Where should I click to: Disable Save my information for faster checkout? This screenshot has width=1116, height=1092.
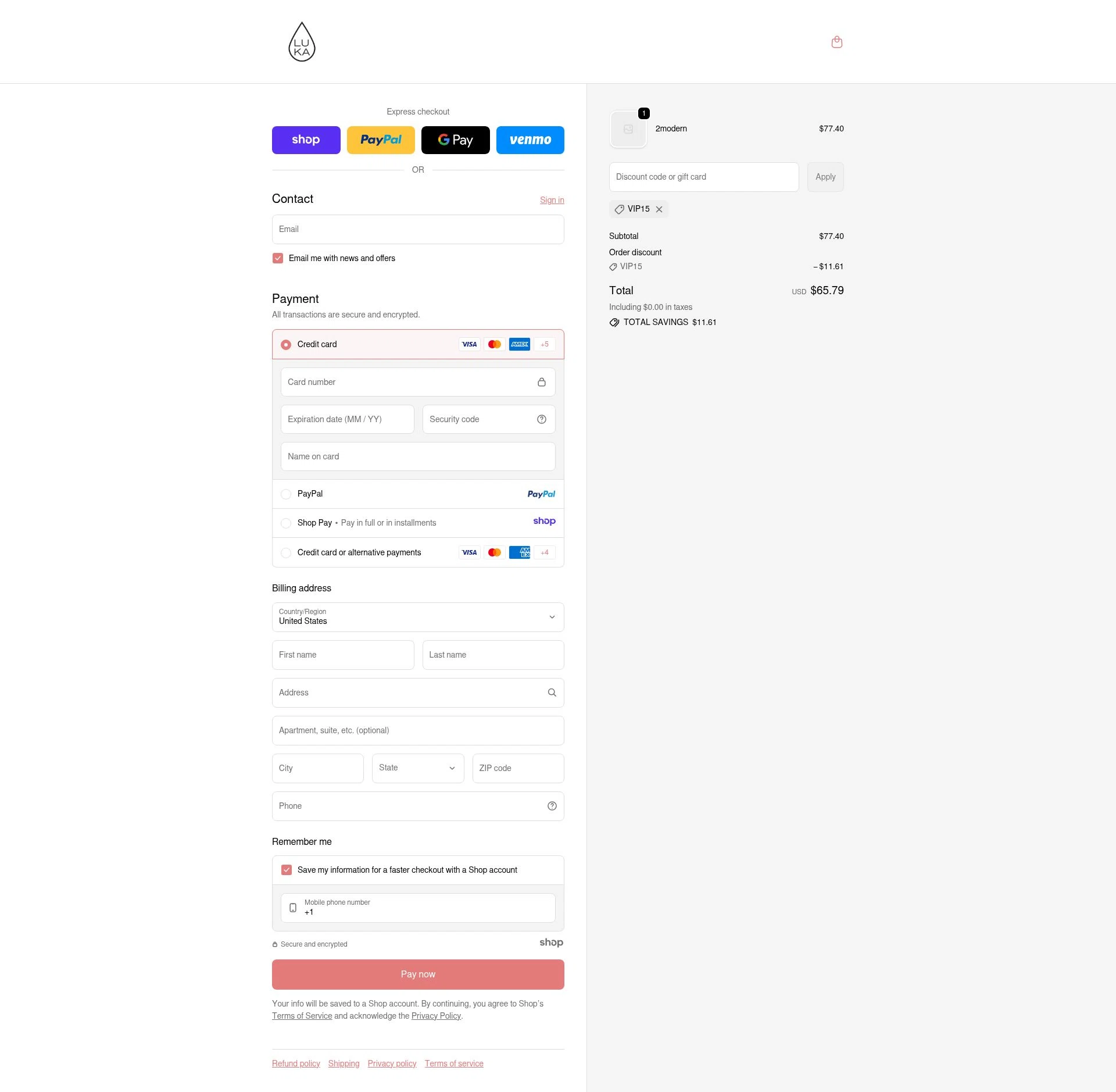(x=286, y=870)
